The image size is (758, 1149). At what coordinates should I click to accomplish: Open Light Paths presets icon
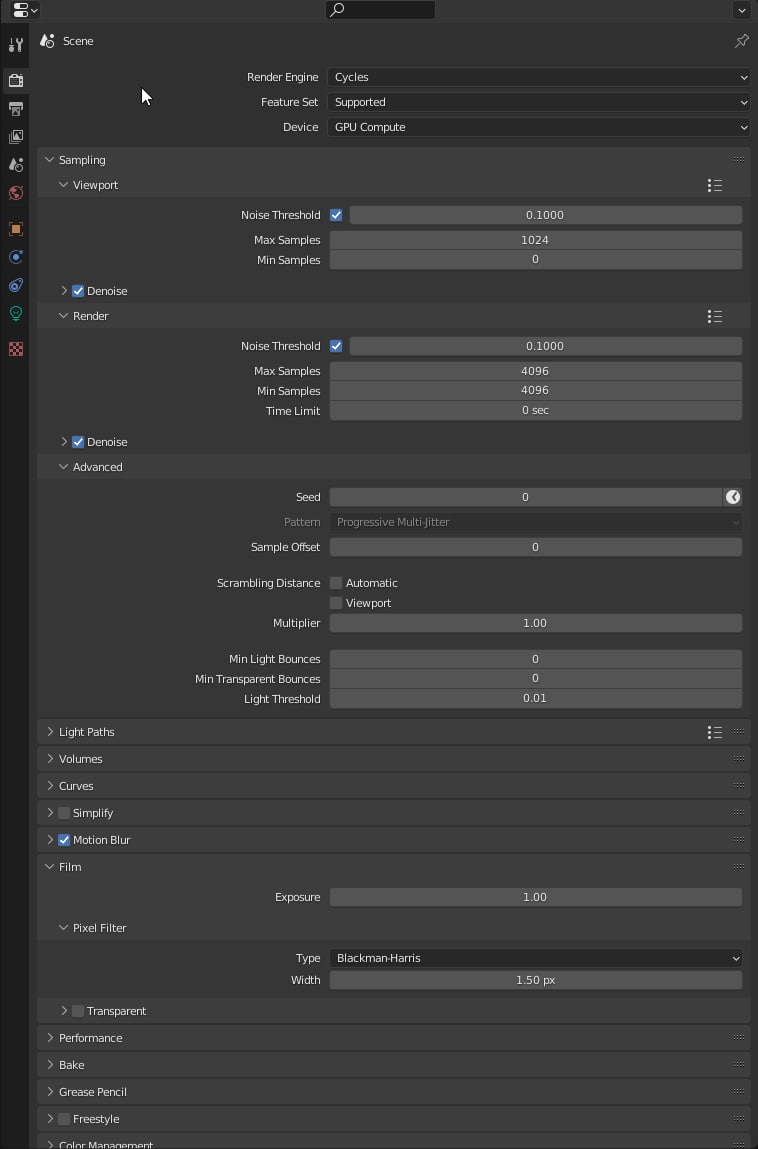point(715,732)
